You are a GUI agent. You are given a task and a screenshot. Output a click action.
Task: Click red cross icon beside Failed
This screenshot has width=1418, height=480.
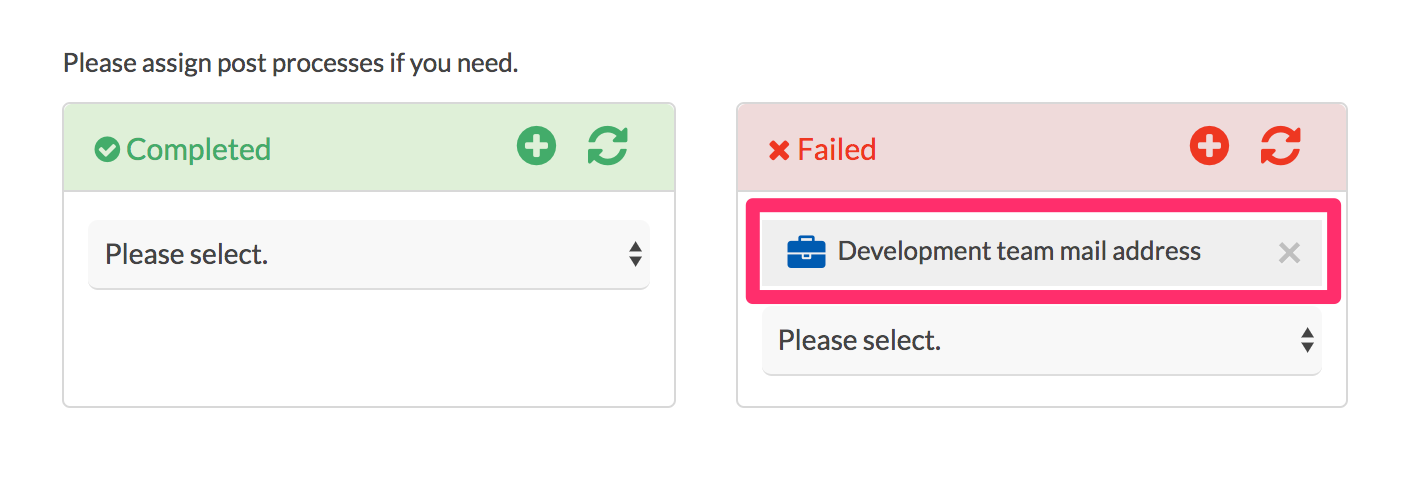779,151
